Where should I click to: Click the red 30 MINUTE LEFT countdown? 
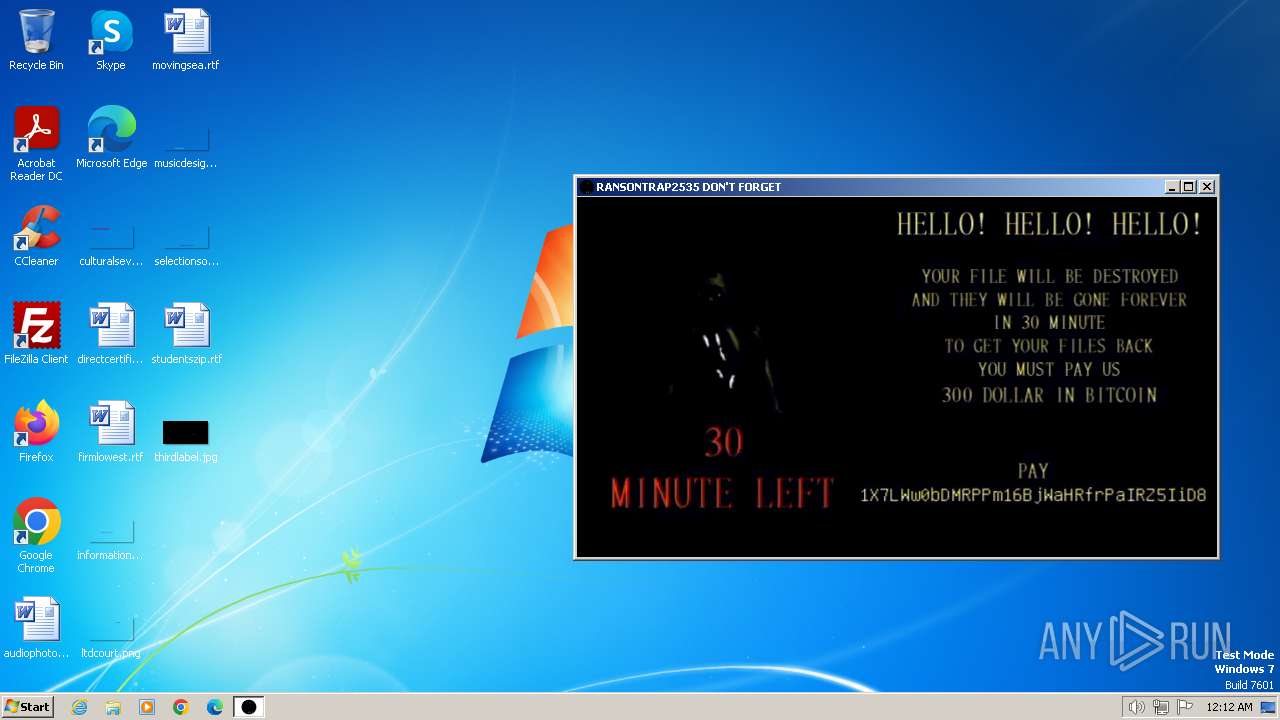point(722,468)
